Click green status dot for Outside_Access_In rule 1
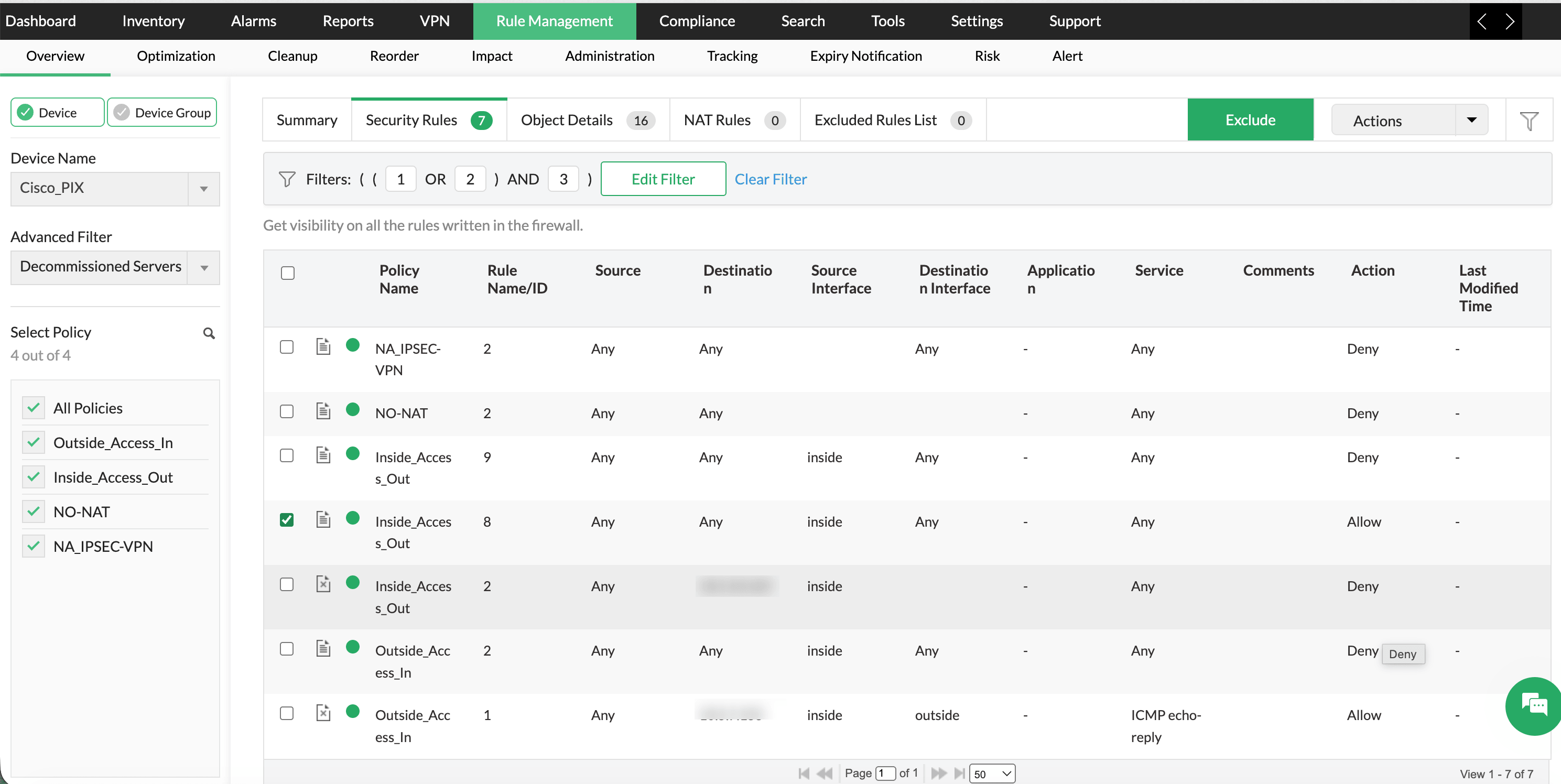The image size is (1561, 784). point(353,711)
